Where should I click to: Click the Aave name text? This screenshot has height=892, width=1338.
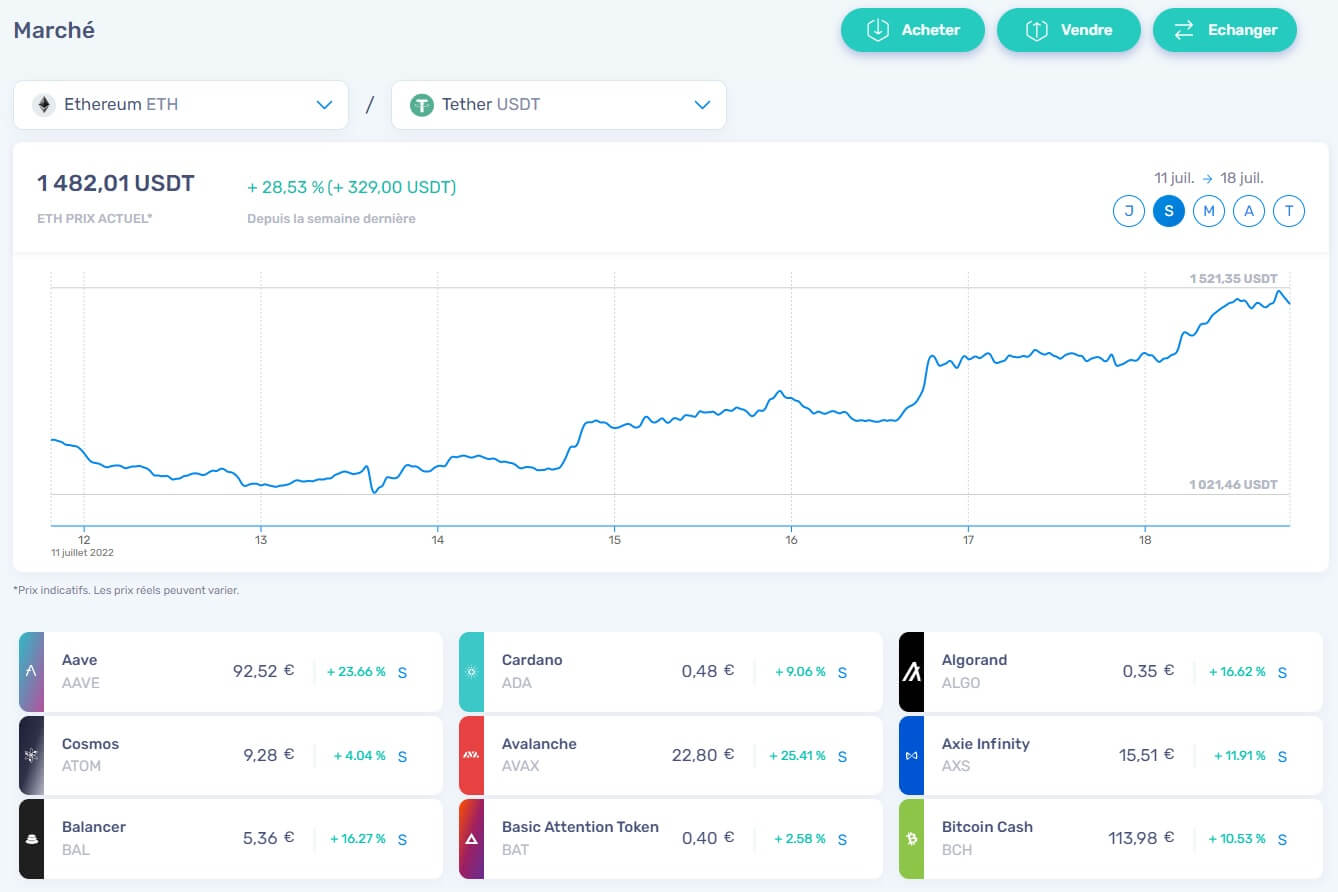pyautogui.click(x=80, y=660)
